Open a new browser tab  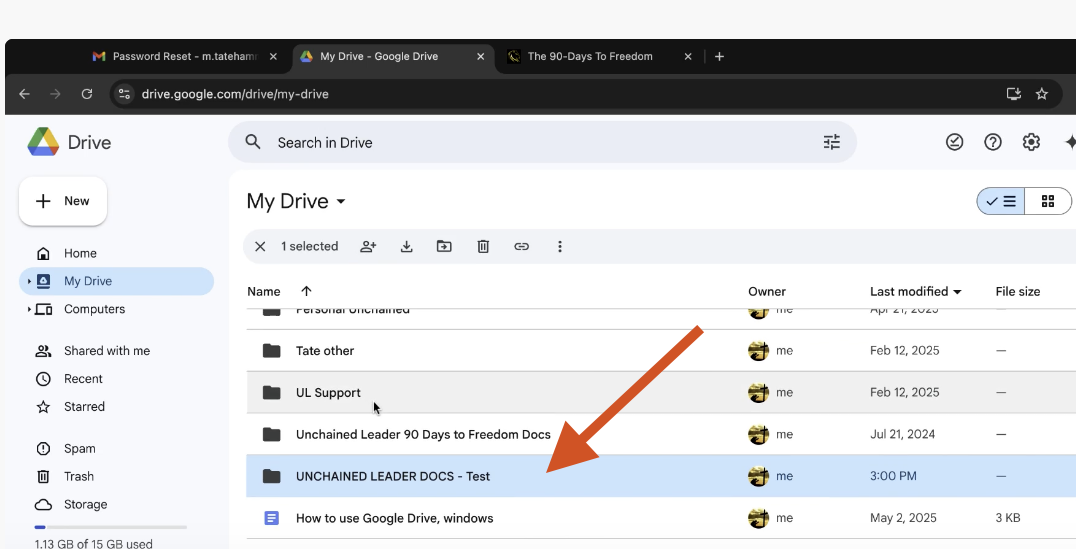(719, 56)
